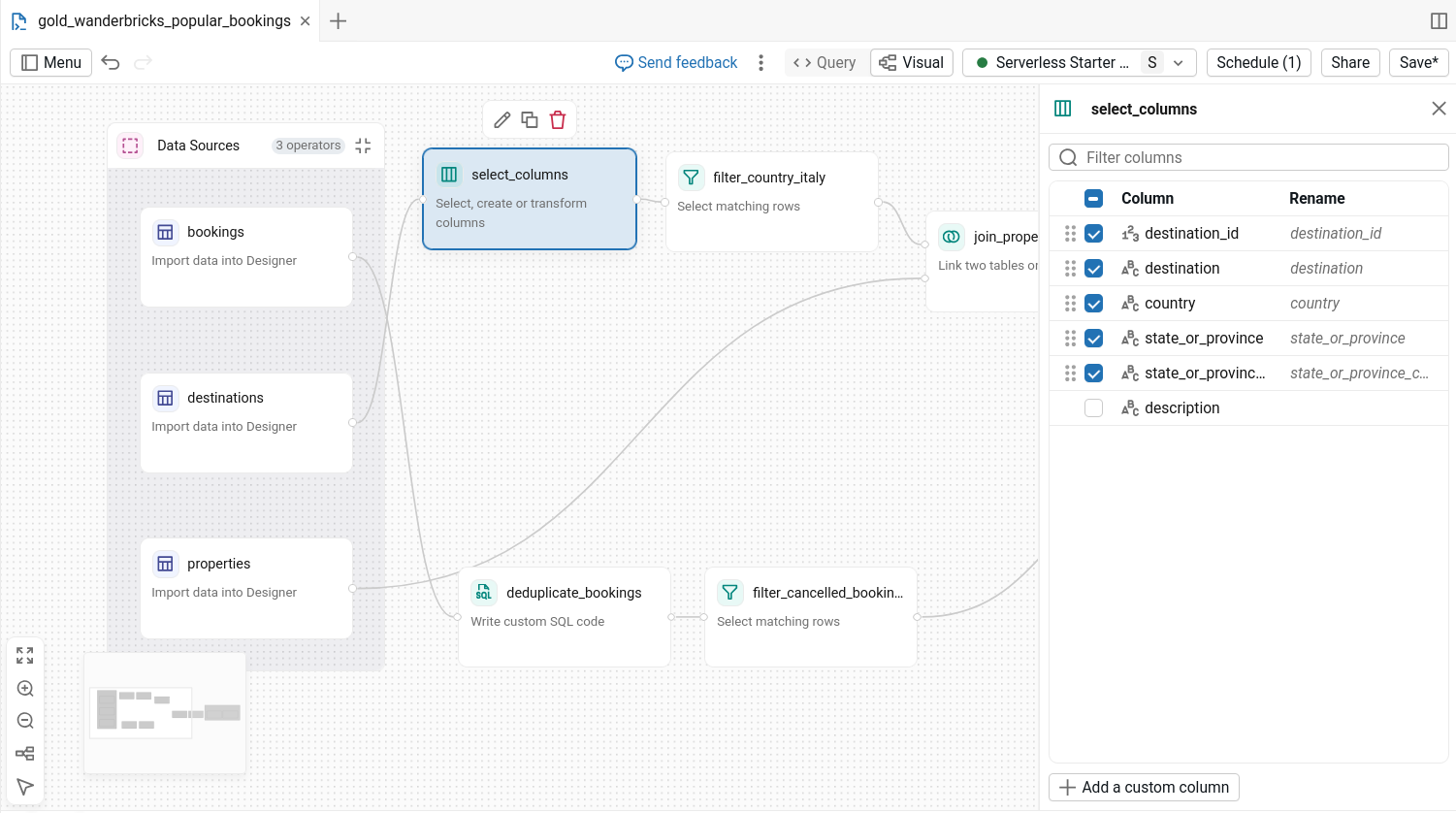Zoom out on the canvas

tap(25, 721)
